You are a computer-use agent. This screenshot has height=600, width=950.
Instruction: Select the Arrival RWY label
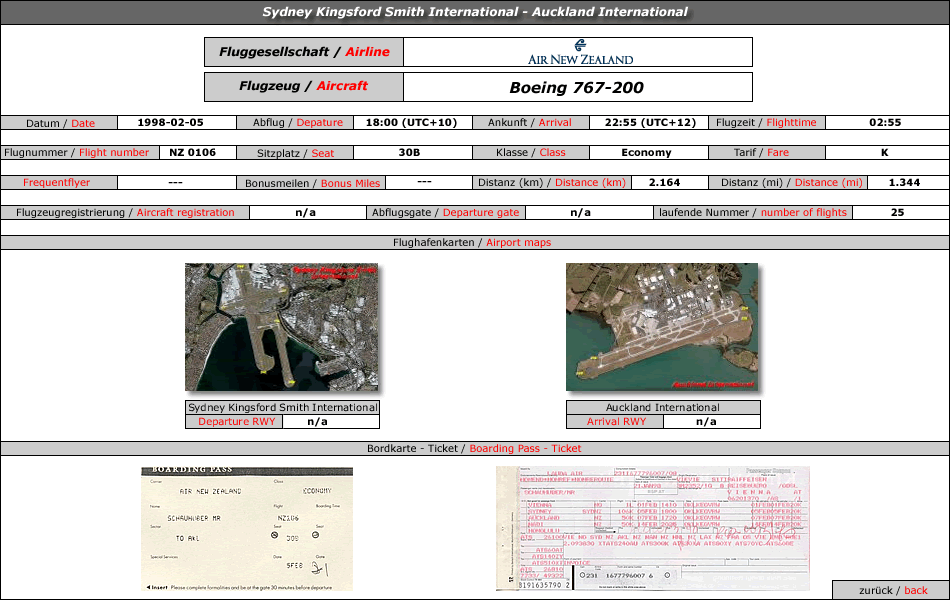tap(615, 422)
